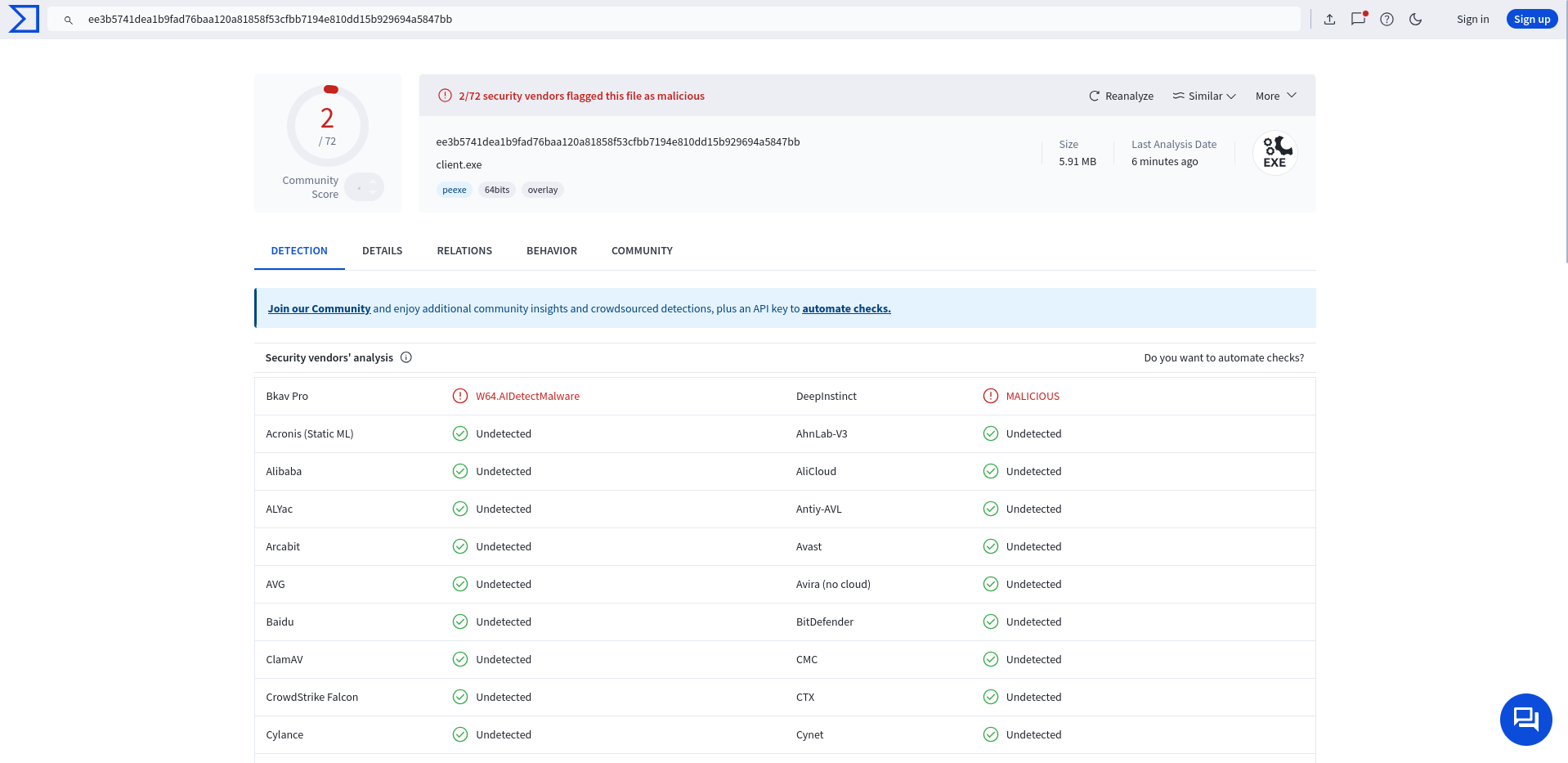Image resolution: width=1568 pixels, height=763 pixels.
Task: Open the upload file icon
Action: [x=1330, y=19]
